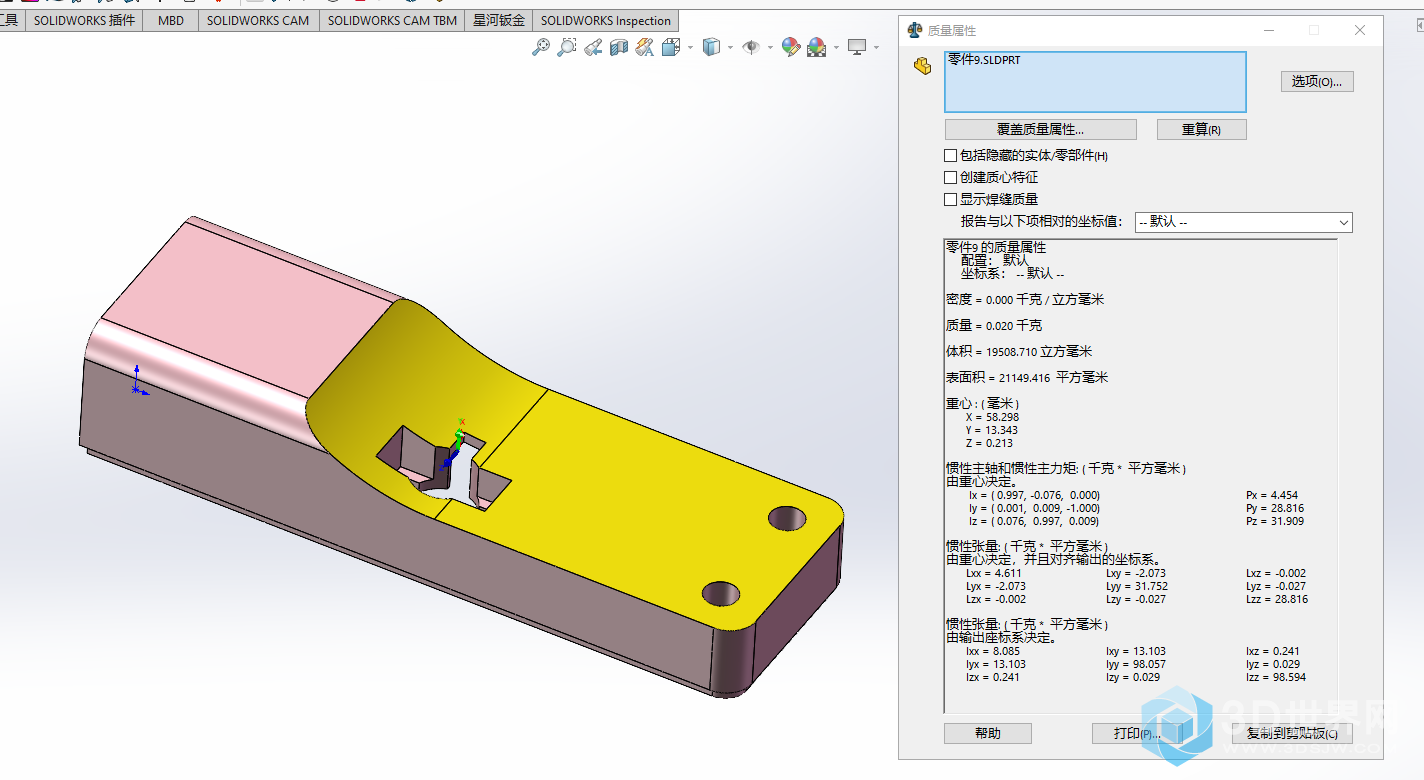Check 包括隐藏的实体/零部件 checkbox
The width and height of the screenshot is (1424, 780).
click(951, 156)
